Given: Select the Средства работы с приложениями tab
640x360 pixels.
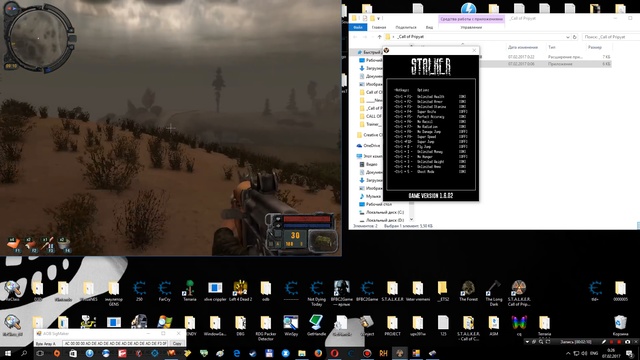Looking at the screenshot, I should pyautogui.click(x=471, y=19).
